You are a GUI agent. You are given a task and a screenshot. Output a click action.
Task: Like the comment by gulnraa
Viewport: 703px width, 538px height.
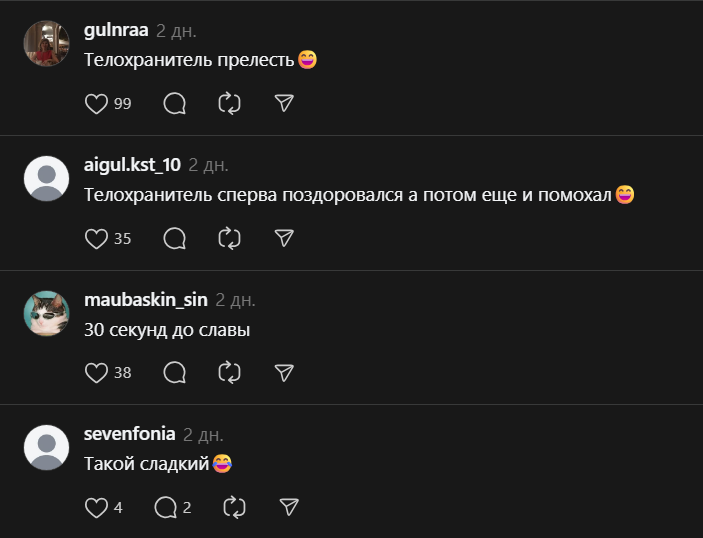[x=96, y=104]
